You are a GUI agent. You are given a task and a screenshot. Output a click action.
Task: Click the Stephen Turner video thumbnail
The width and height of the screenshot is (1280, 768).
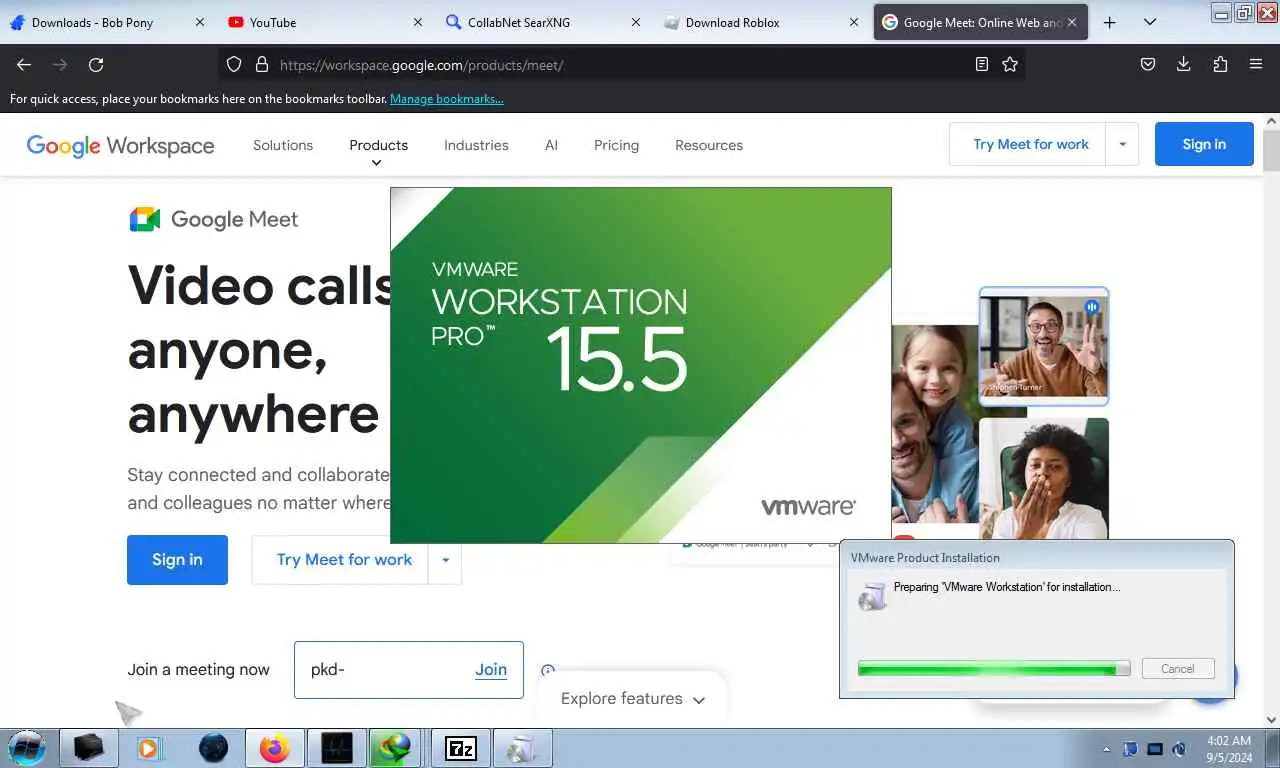[1044, 346]
